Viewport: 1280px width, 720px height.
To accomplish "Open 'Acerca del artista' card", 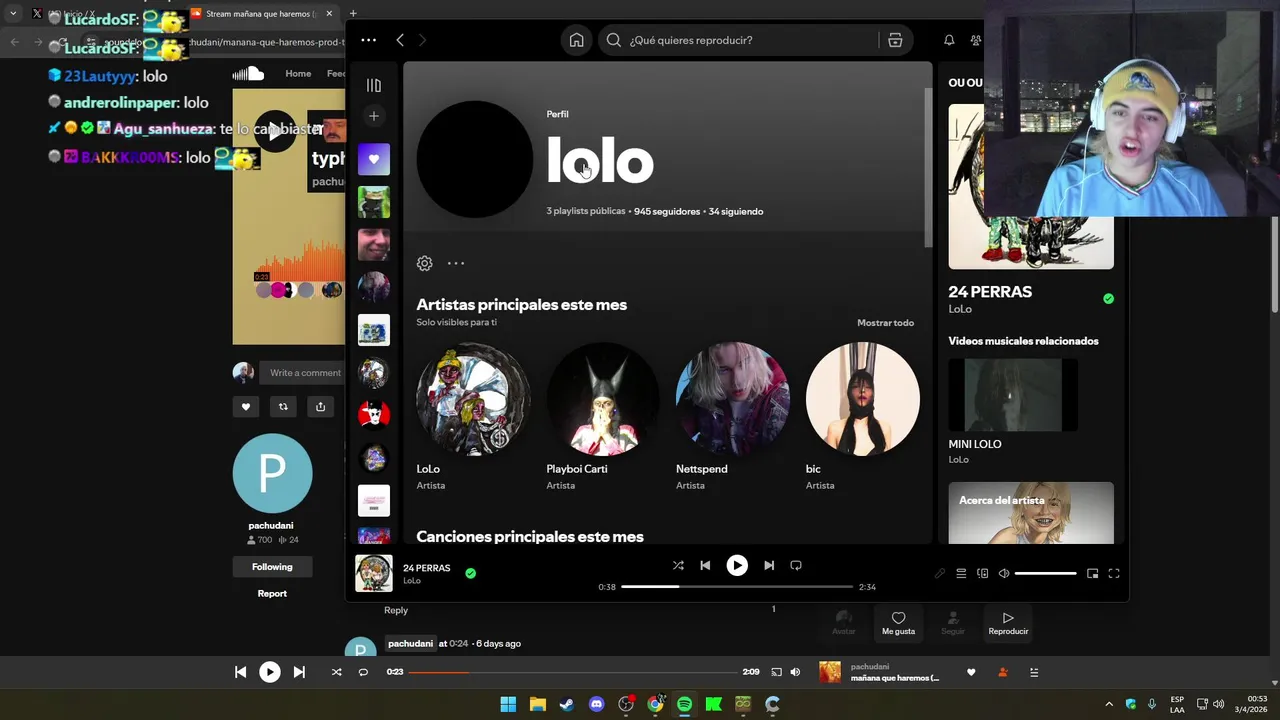I will pyautogui.click(x=1031, y=513).
